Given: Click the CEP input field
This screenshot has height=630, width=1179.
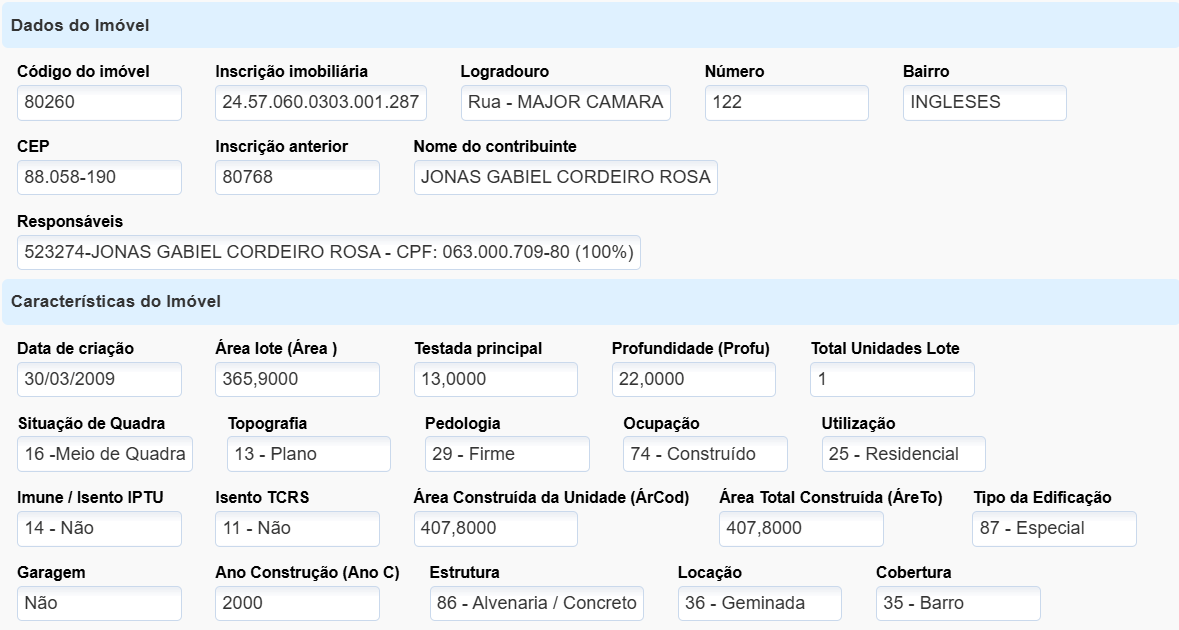Looking at the screenshot, I should pyautogui.click(x=99, y=177).
